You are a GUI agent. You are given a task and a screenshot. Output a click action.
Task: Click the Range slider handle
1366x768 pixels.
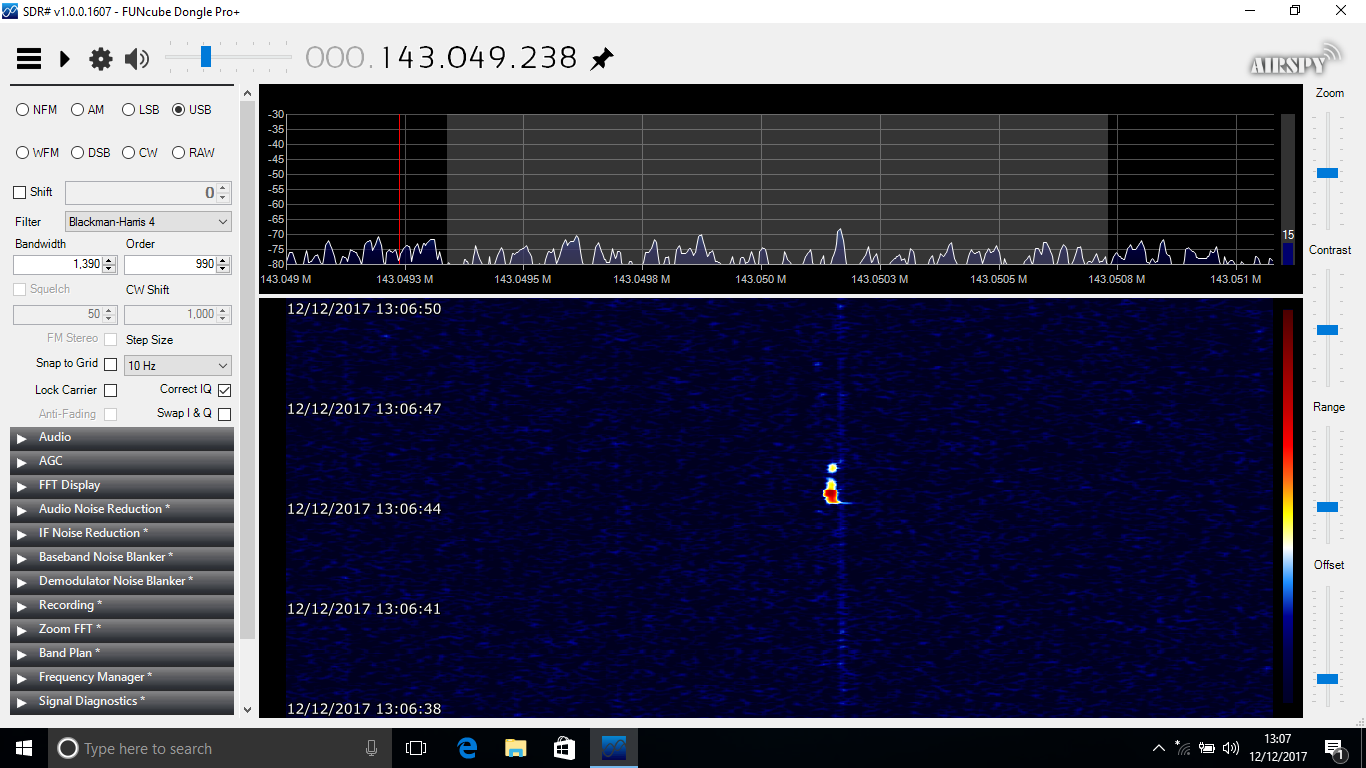coord(1327,507)
